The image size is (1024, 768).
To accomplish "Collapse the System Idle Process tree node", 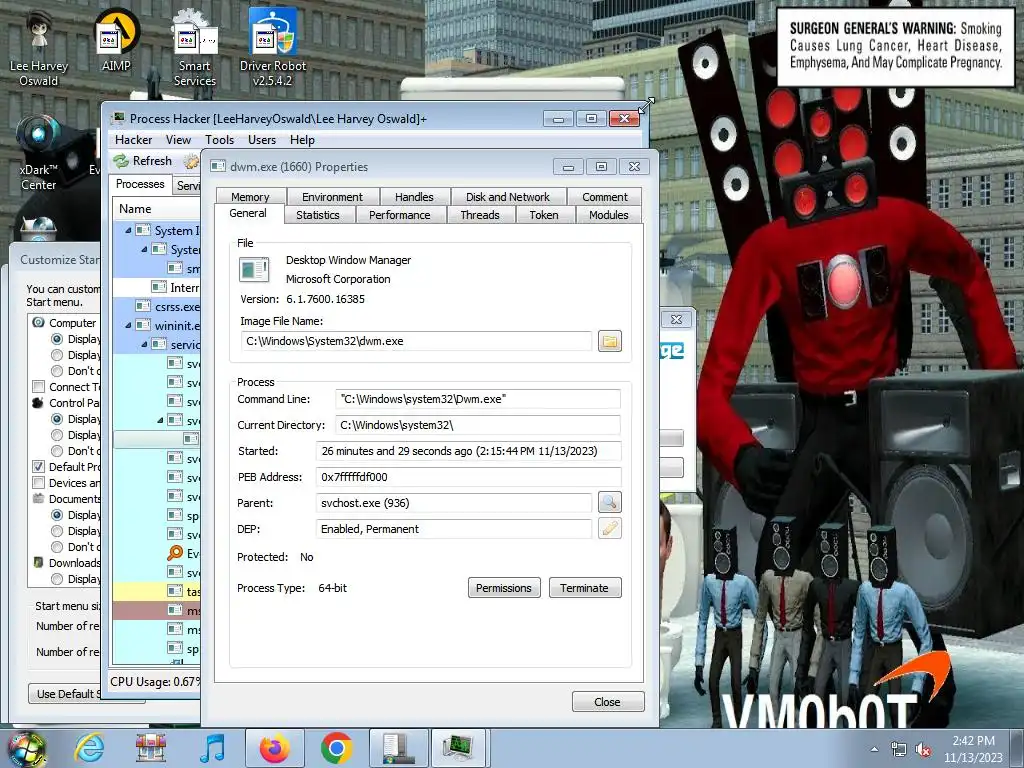I will click(x=128, y=230).
